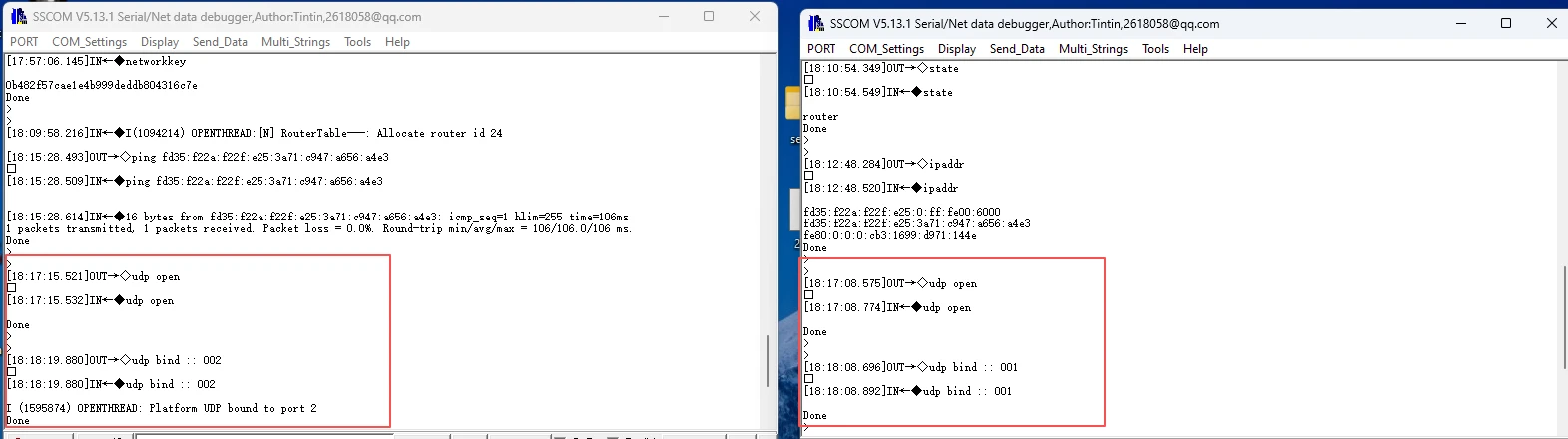1568x439 pixels.
Task: Close the SSCOM window showing ping results
Action: (755, 16)
